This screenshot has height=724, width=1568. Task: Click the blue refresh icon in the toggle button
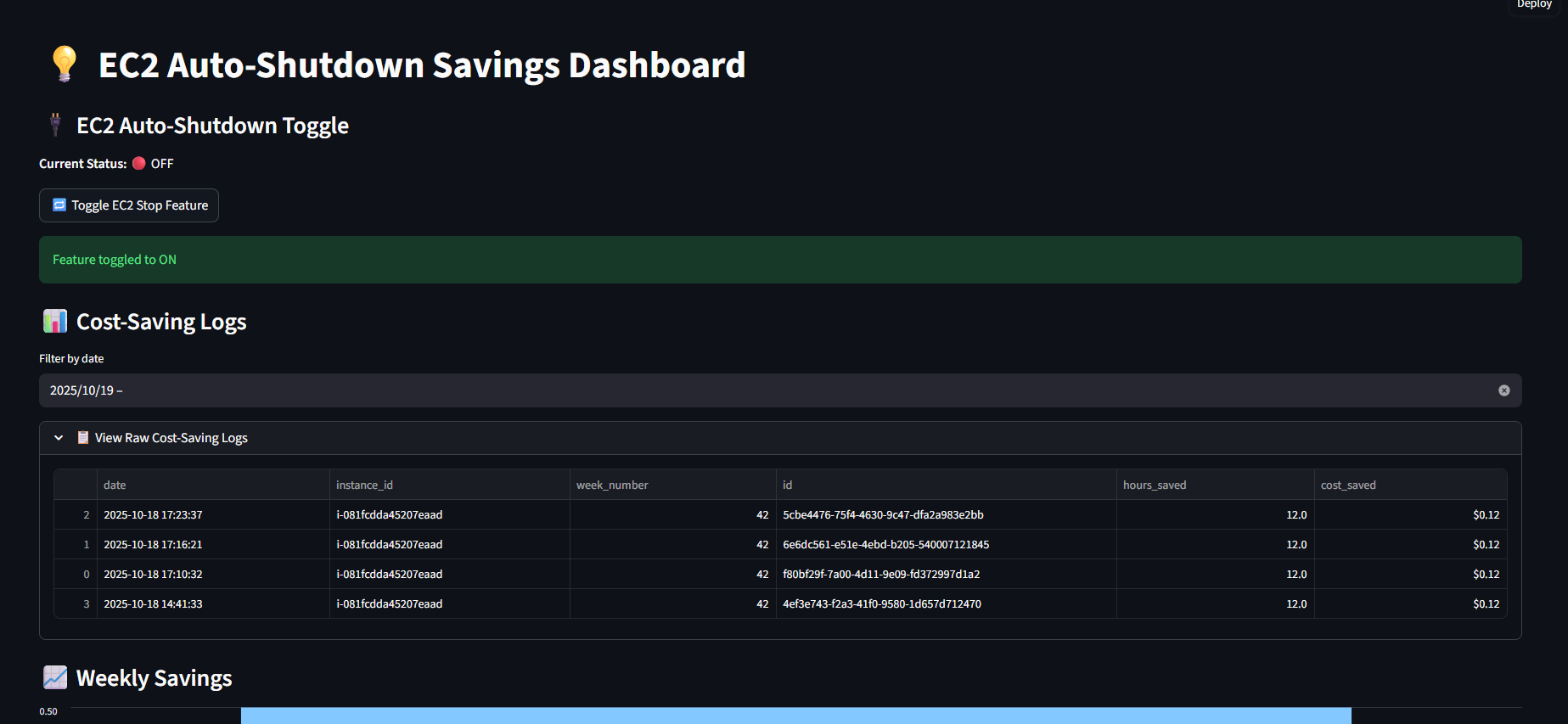[59, 205]
